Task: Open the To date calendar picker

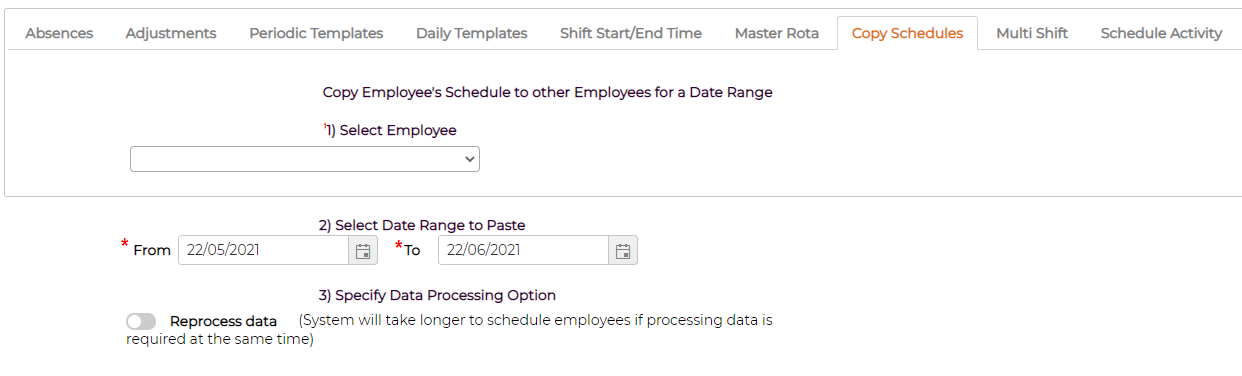Action: pyautogui.click(x=623, y=250)
